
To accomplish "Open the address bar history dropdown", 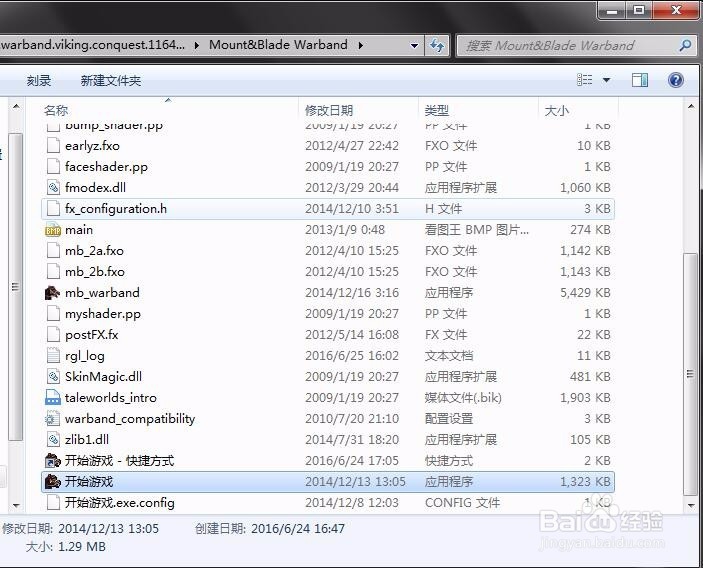I will (x=414, y=45).
